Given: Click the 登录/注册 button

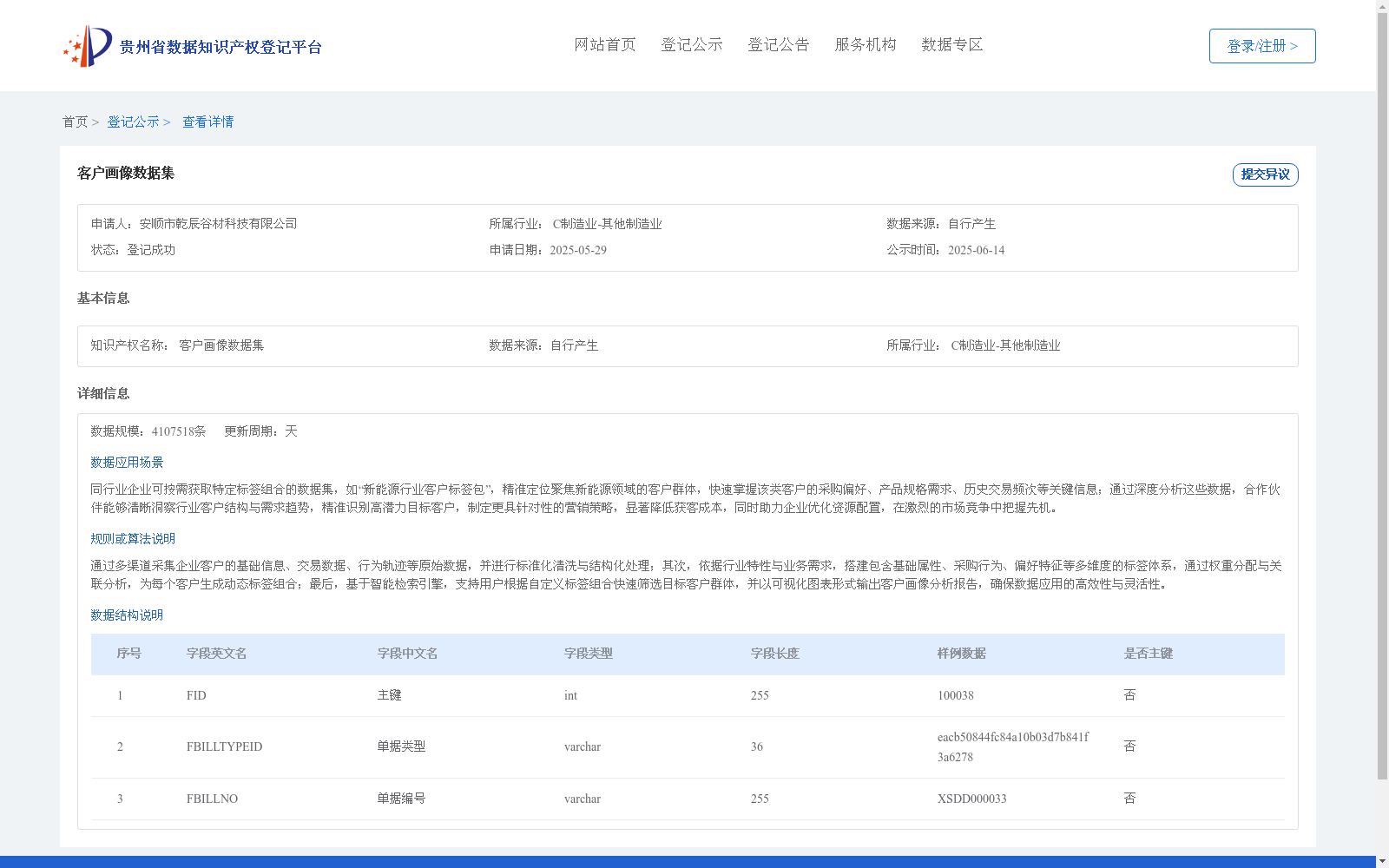Looking at the screenshot, I should click(x=1261, y=46).
